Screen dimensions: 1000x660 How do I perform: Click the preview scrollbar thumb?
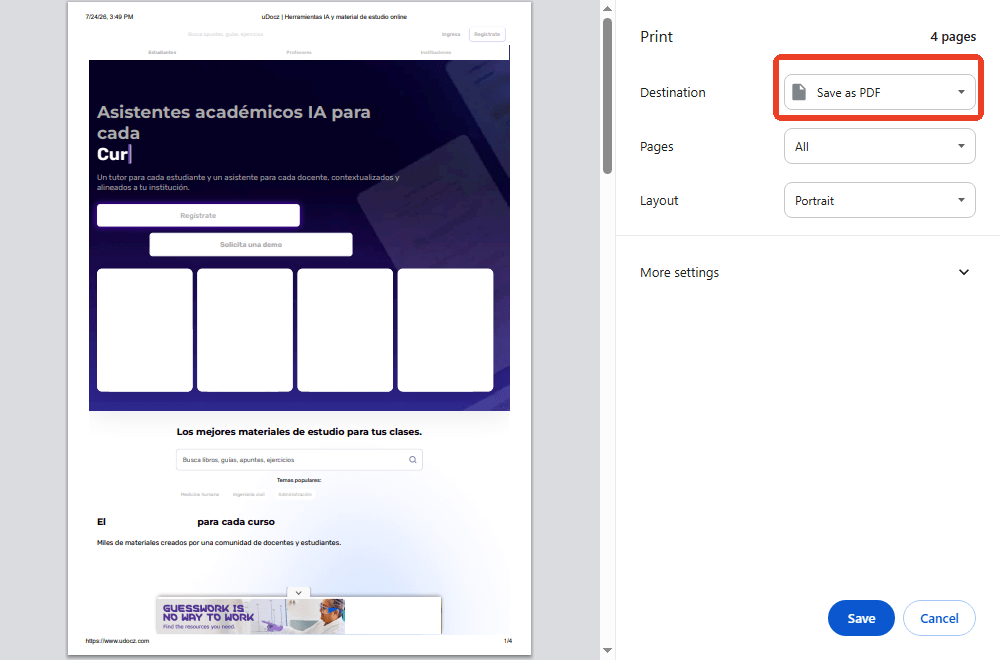[x=607, y=96]
